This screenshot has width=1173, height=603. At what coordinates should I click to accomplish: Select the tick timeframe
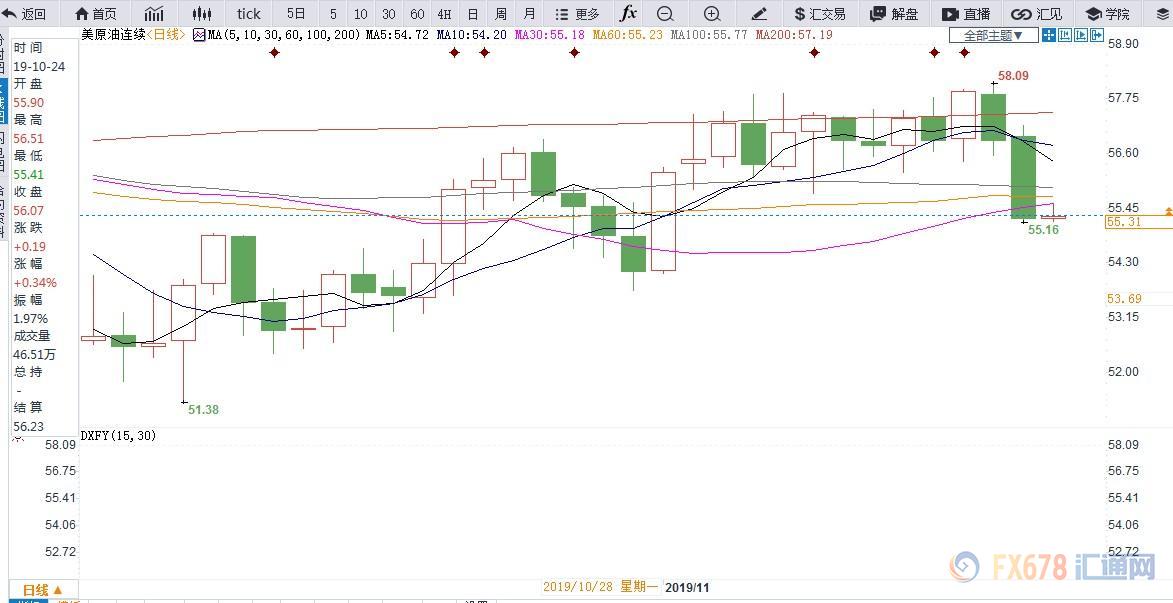tap(248, 13)
